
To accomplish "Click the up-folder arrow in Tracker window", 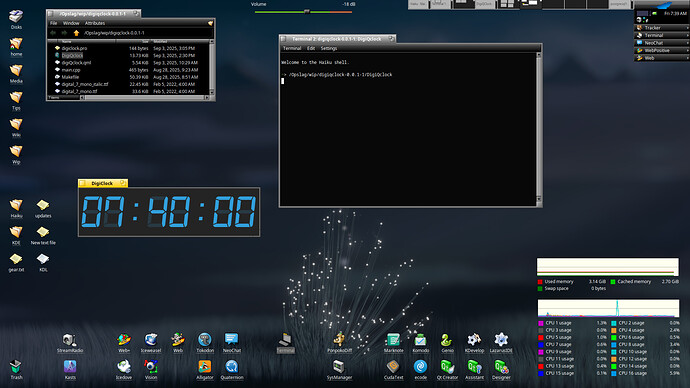I will coord(76,33).
